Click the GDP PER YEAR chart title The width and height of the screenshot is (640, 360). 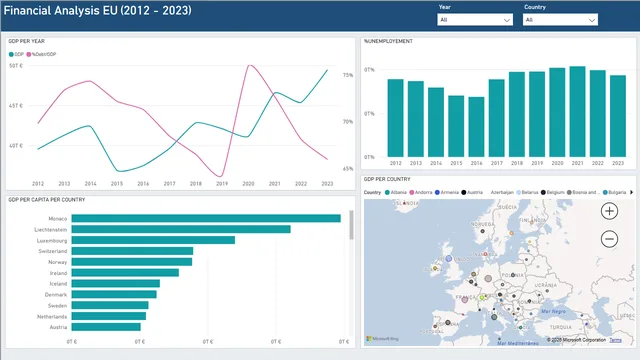tap(27, 41)
